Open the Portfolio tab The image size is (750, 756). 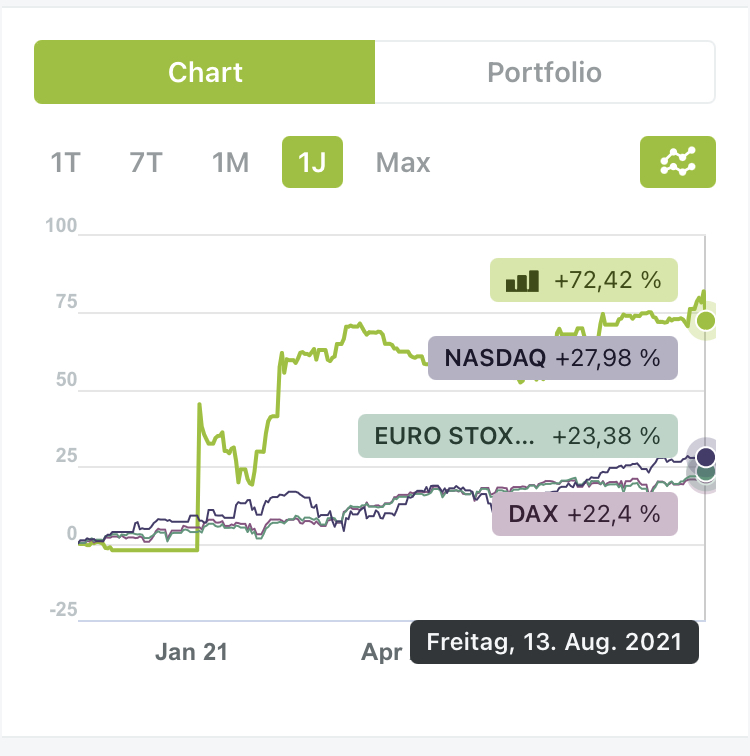[544, 72]
